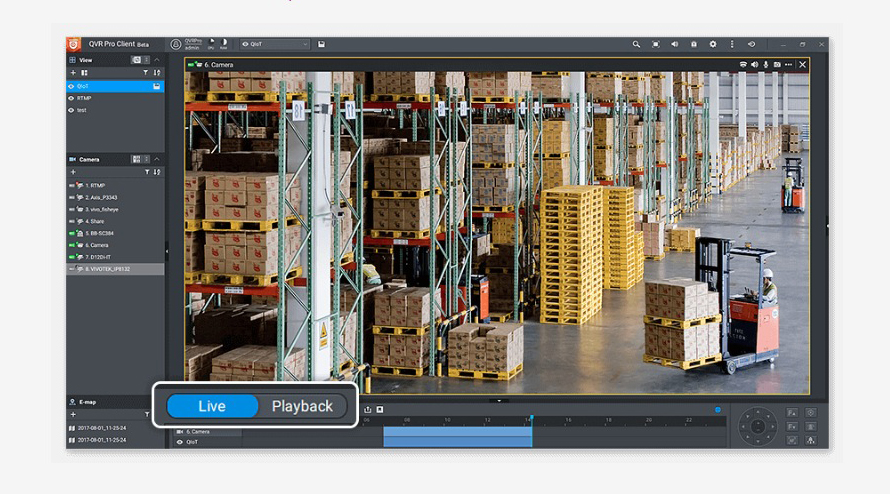Image resolution: width=890 pixels, height=494 pixels.
Task: Click the center of the PTZ control wheel
Action: (756, 427)
